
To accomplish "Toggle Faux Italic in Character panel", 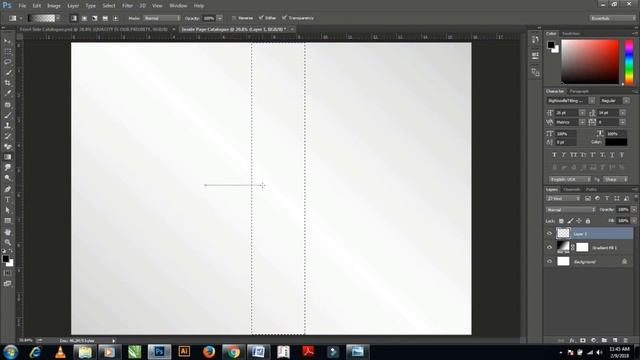I will (564, 155).
